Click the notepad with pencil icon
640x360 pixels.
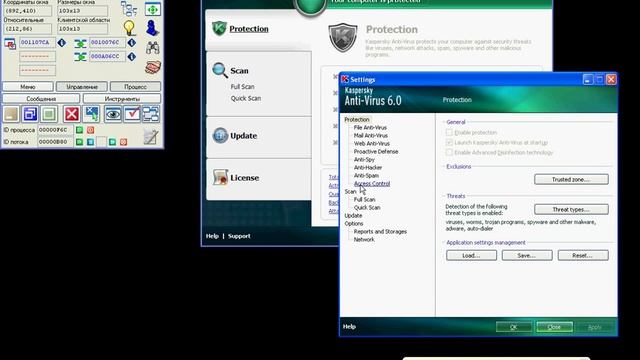151,137
